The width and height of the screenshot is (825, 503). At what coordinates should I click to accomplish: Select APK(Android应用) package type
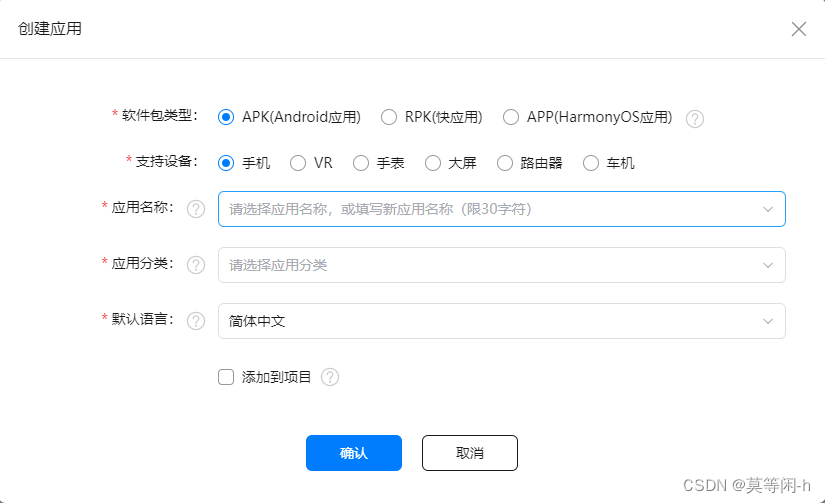tap(226, 117)
